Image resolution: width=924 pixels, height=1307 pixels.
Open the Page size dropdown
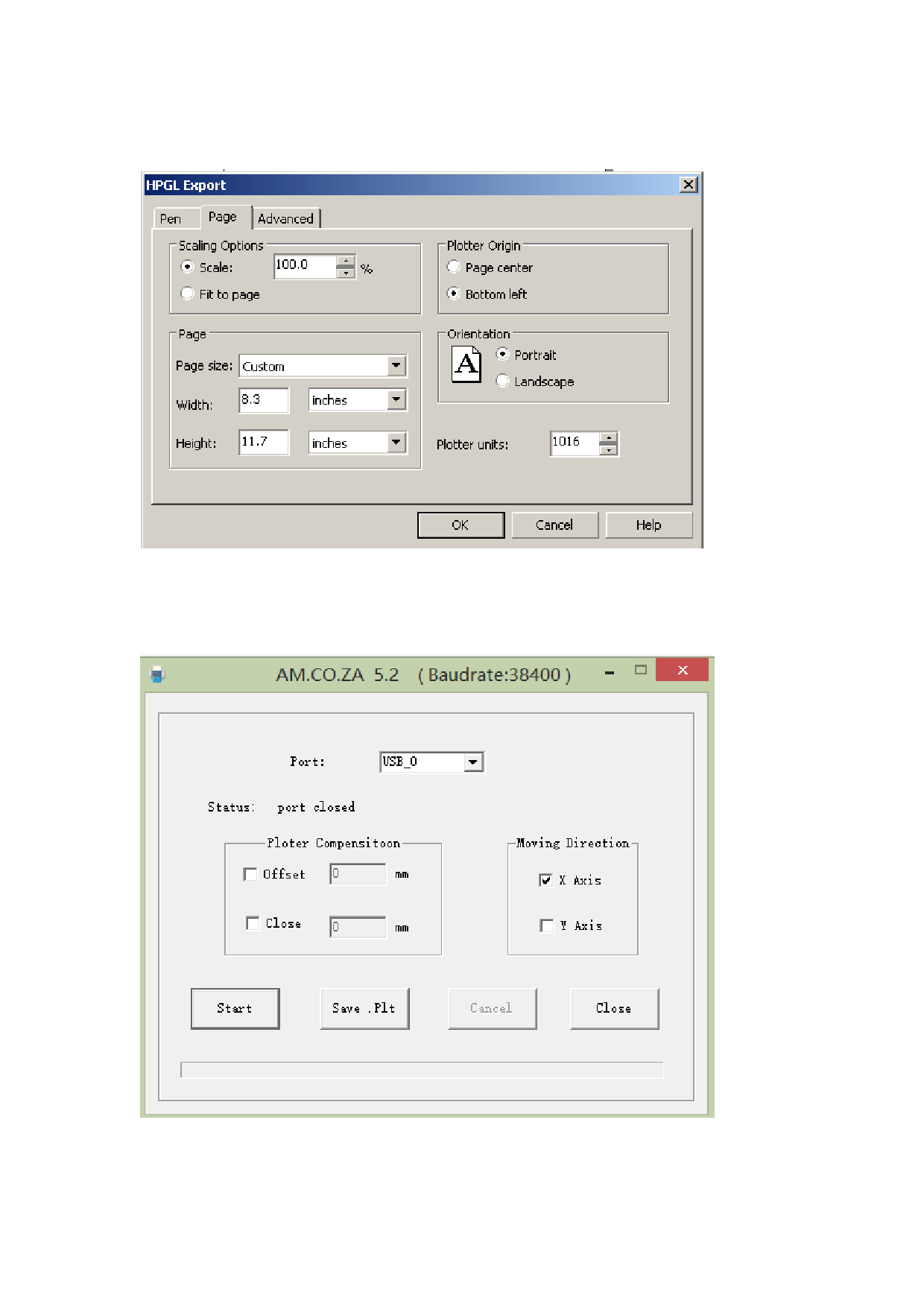tap(396, 366)
